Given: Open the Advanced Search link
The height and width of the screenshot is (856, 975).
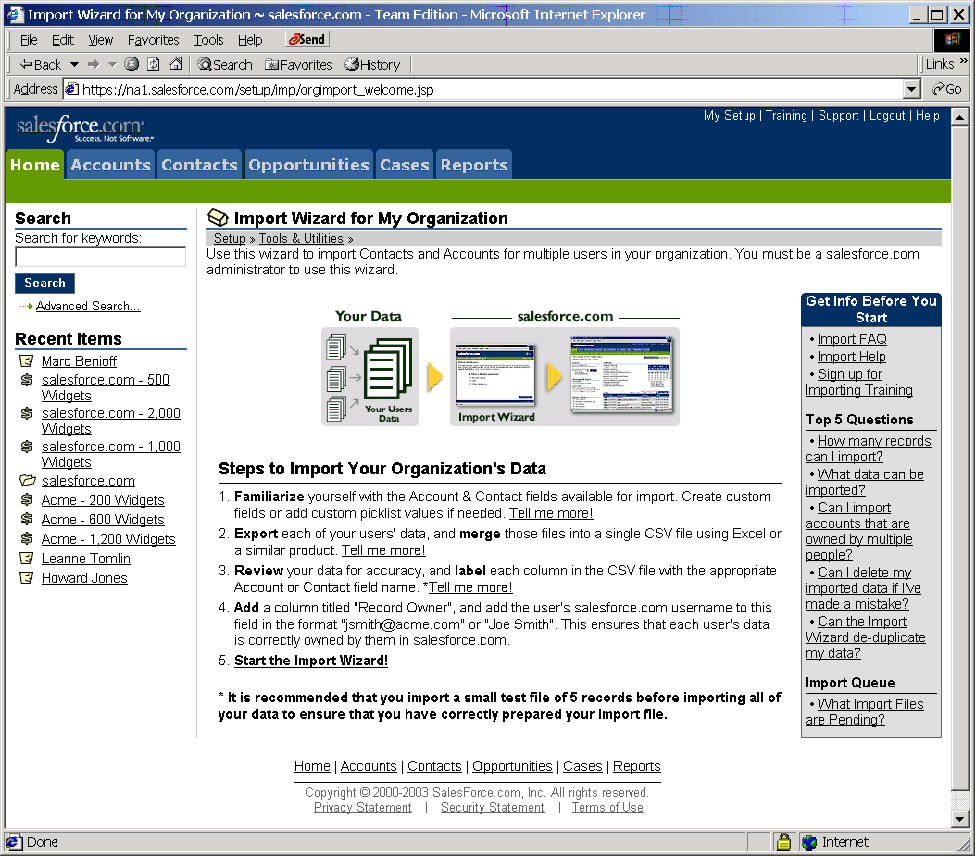Looking at the screenshot, I should click(88, 306).
